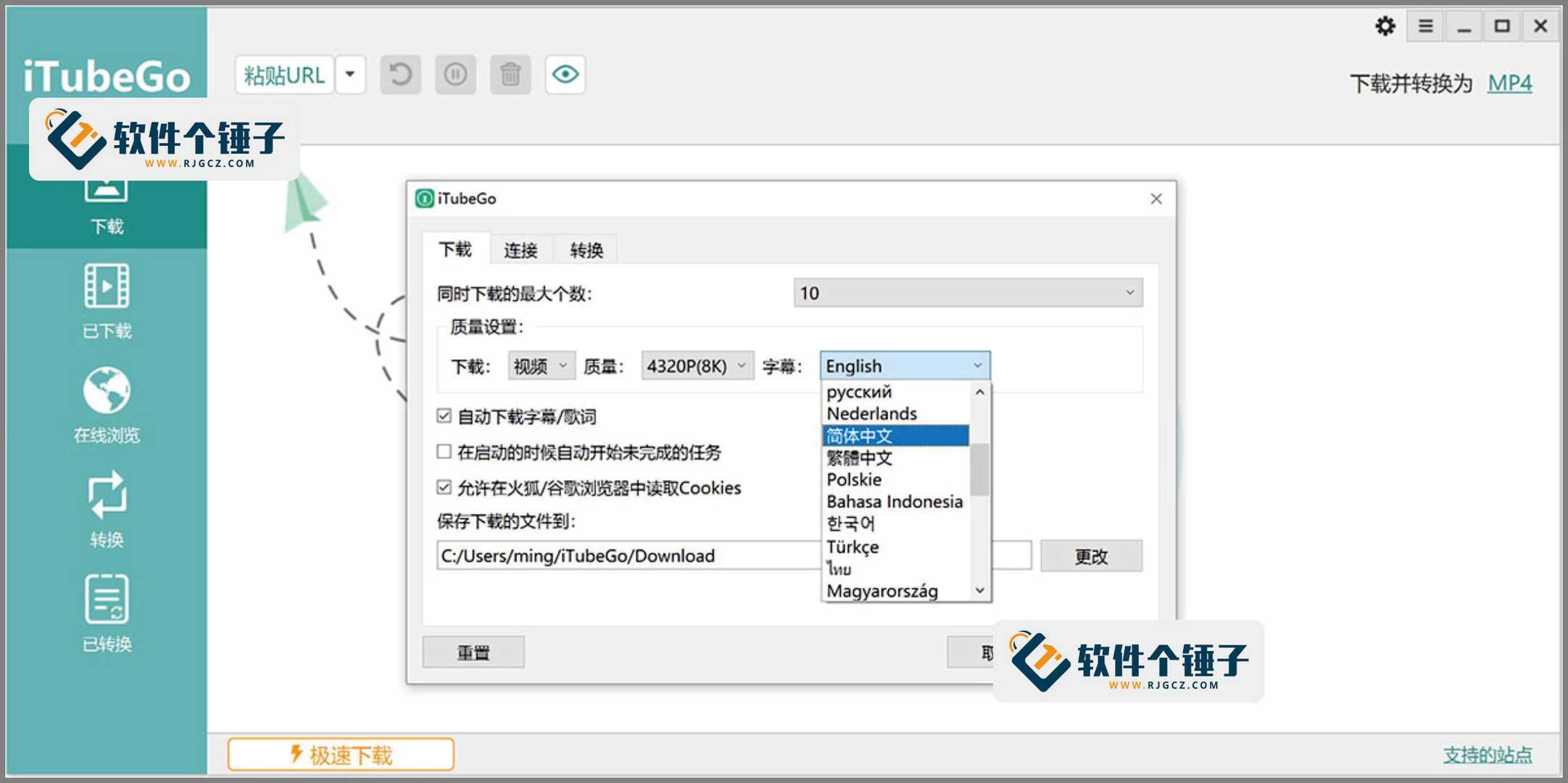This screenshot has width=1568, height=783.
Task: Close the iTubeGo settings dialog
Action: pos(1156,199)
